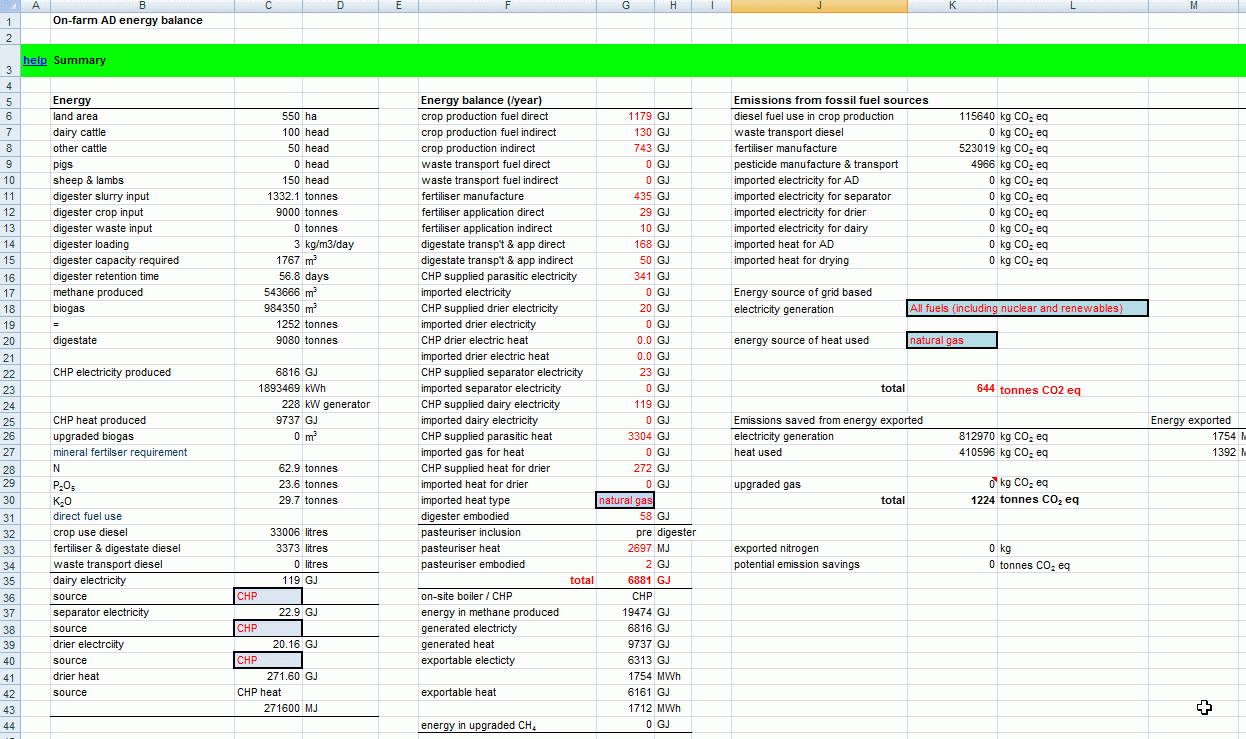Open separator electricity source dropdown cell
The width and height of the screenshot is (1246, 739).
267,629
